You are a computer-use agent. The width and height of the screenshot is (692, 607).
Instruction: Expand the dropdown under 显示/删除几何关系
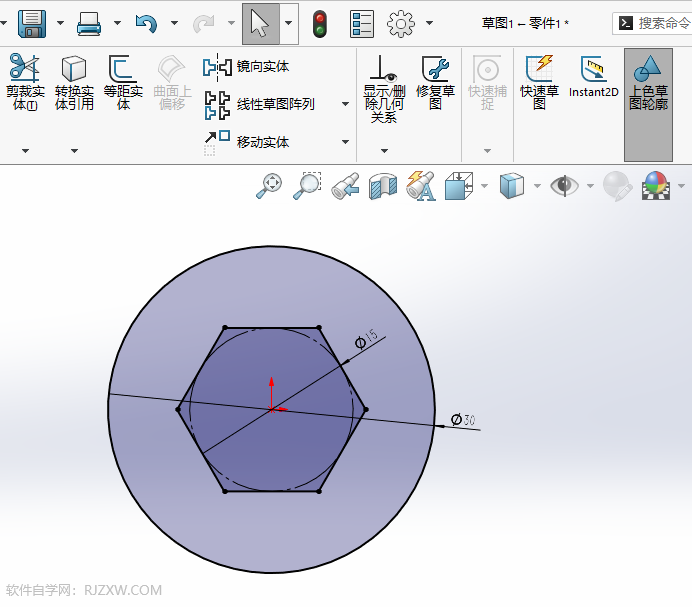click(384, 151)
